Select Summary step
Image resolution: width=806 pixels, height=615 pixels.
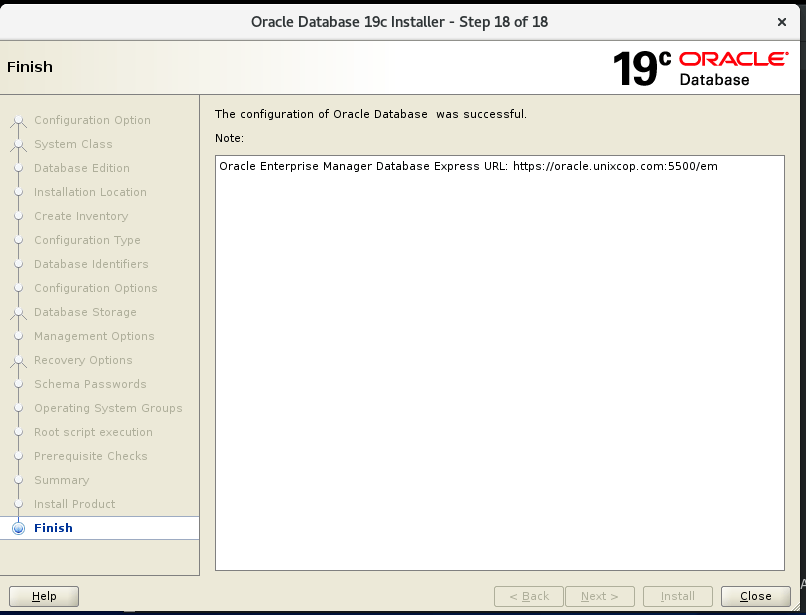point(62,480)
